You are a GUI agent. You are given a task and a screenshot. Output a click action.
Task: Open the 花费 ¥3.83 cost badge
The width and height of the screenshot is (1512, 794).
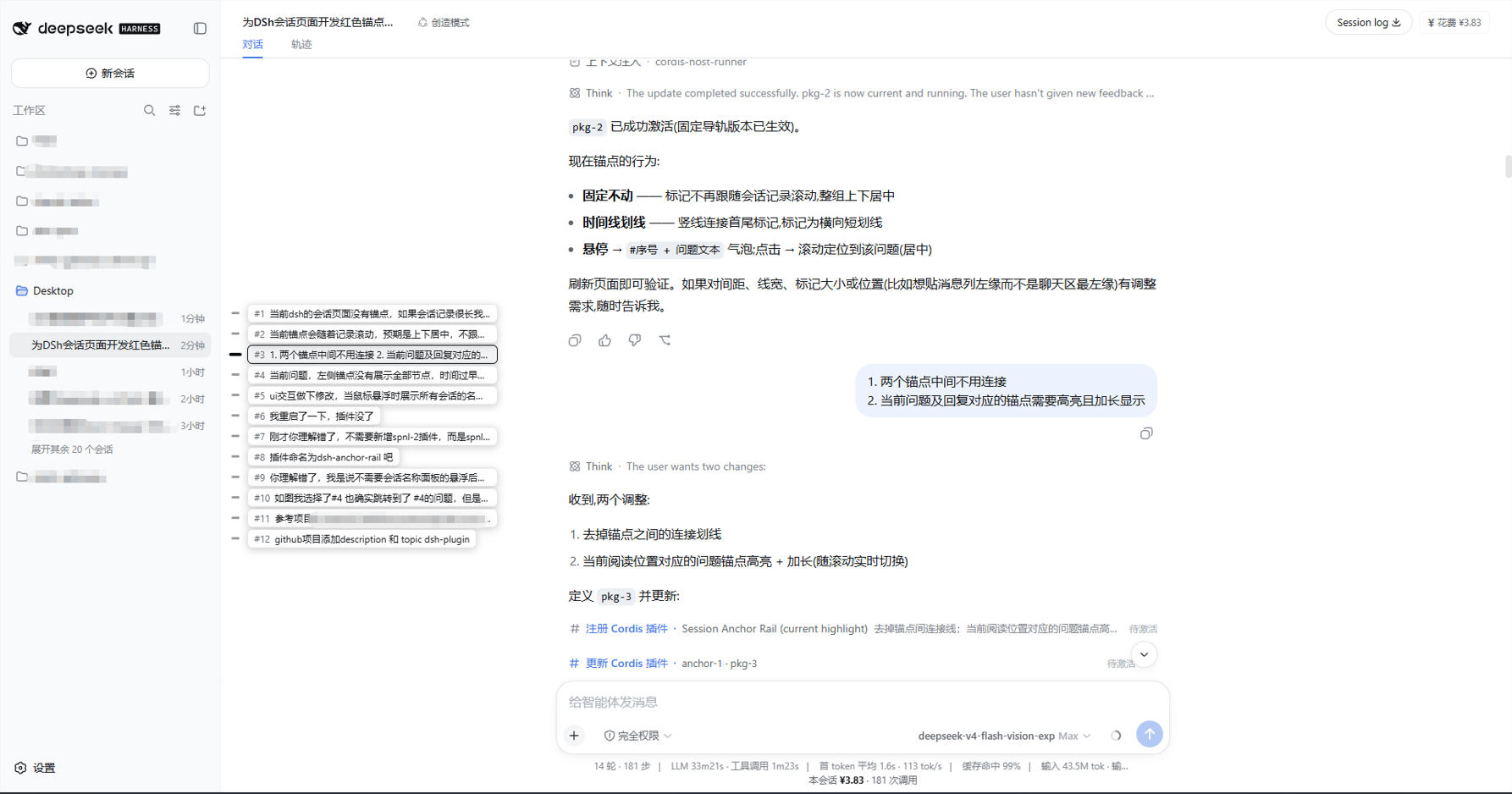click(x=1454, y=23)
